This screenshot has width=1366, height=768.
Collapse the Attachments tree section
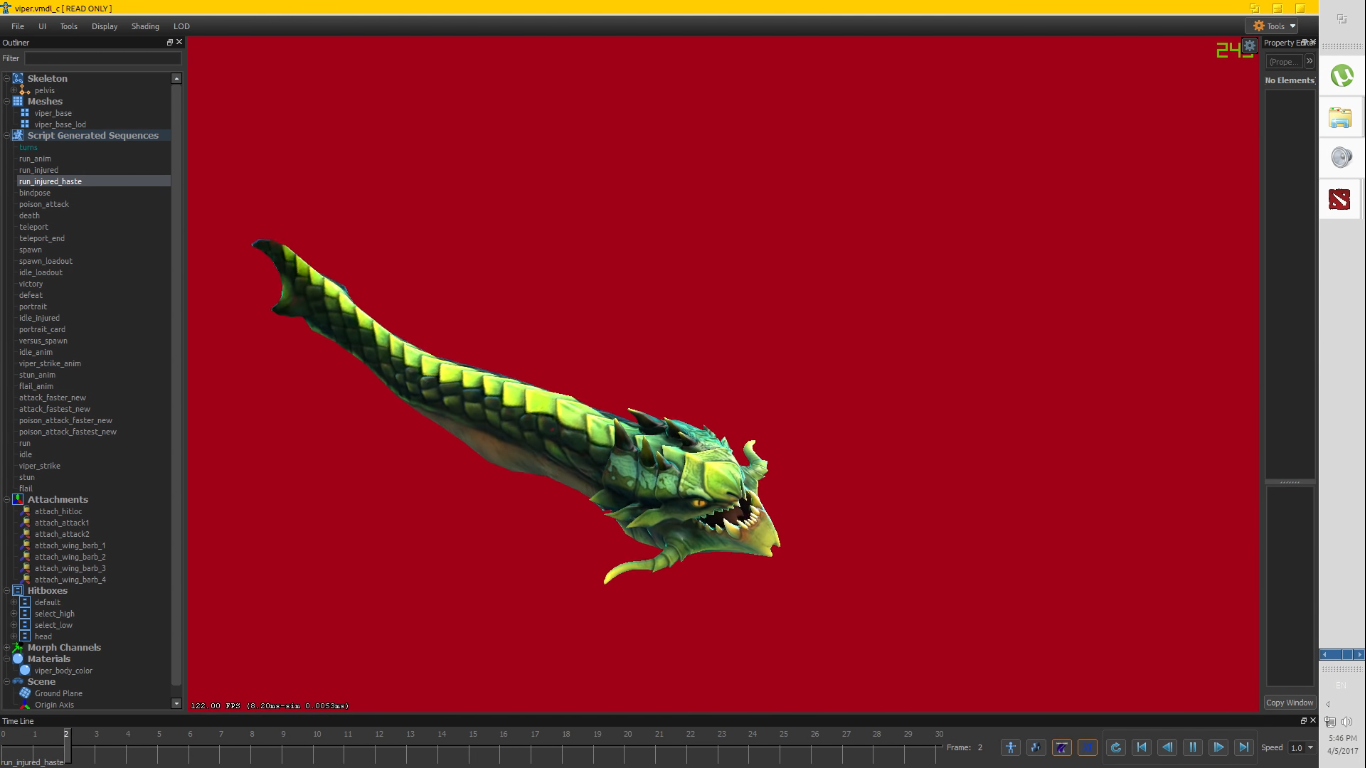pyautogui.click(x=7, y=499)
